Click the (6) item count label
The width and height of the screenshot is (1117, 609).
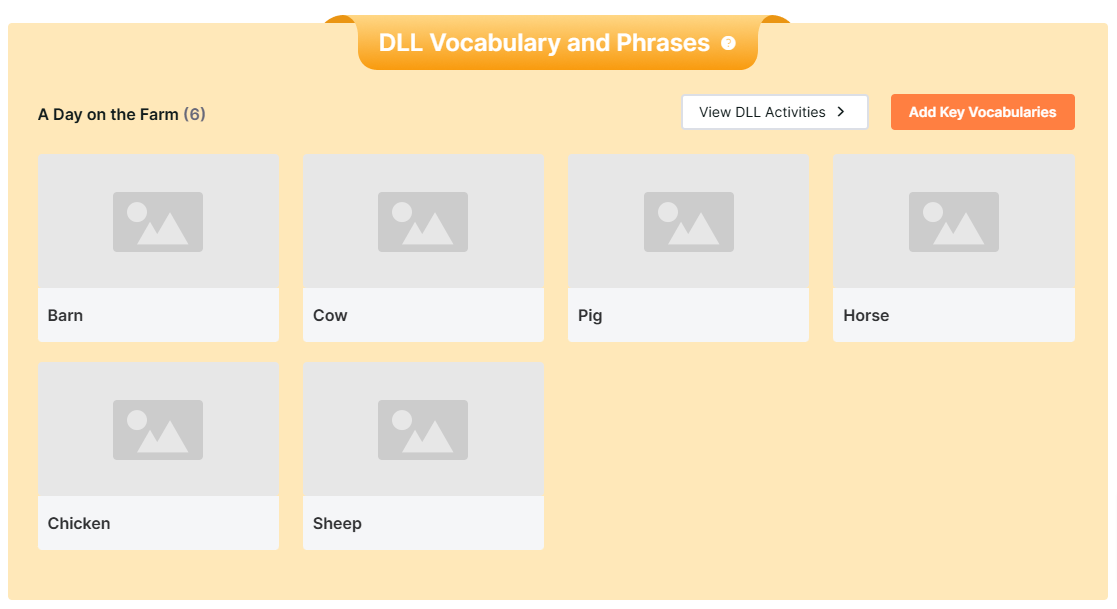tap(194, 115)
